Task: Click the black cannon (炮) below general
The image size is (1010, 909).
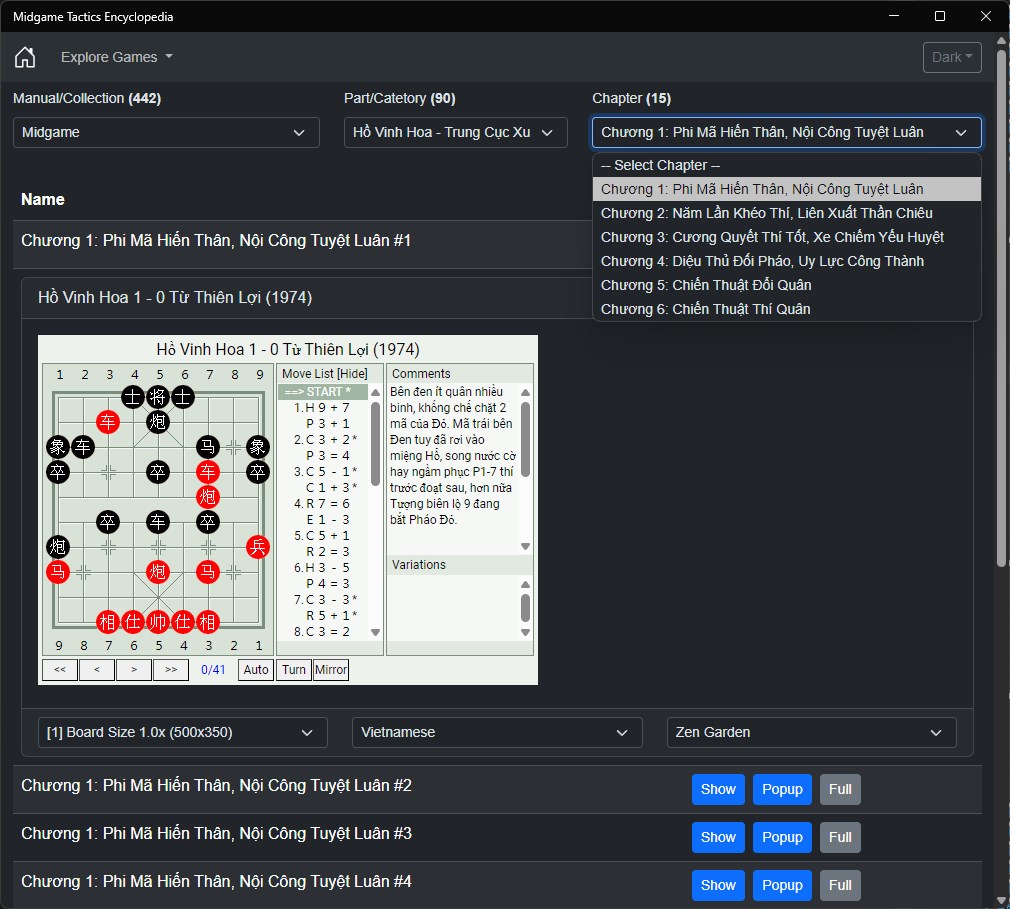Action: 158,421
